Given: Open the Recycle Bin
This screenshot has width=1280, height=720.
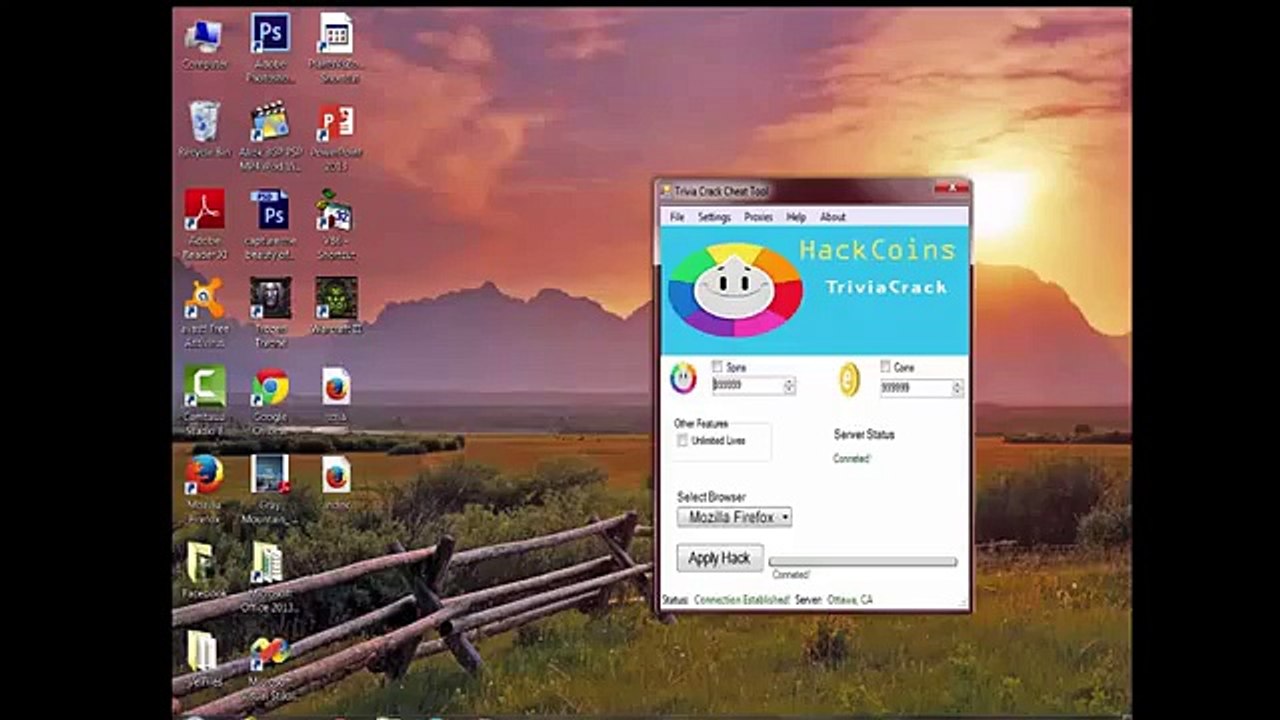Looking at the screenshot, I should tap(204, 122).
